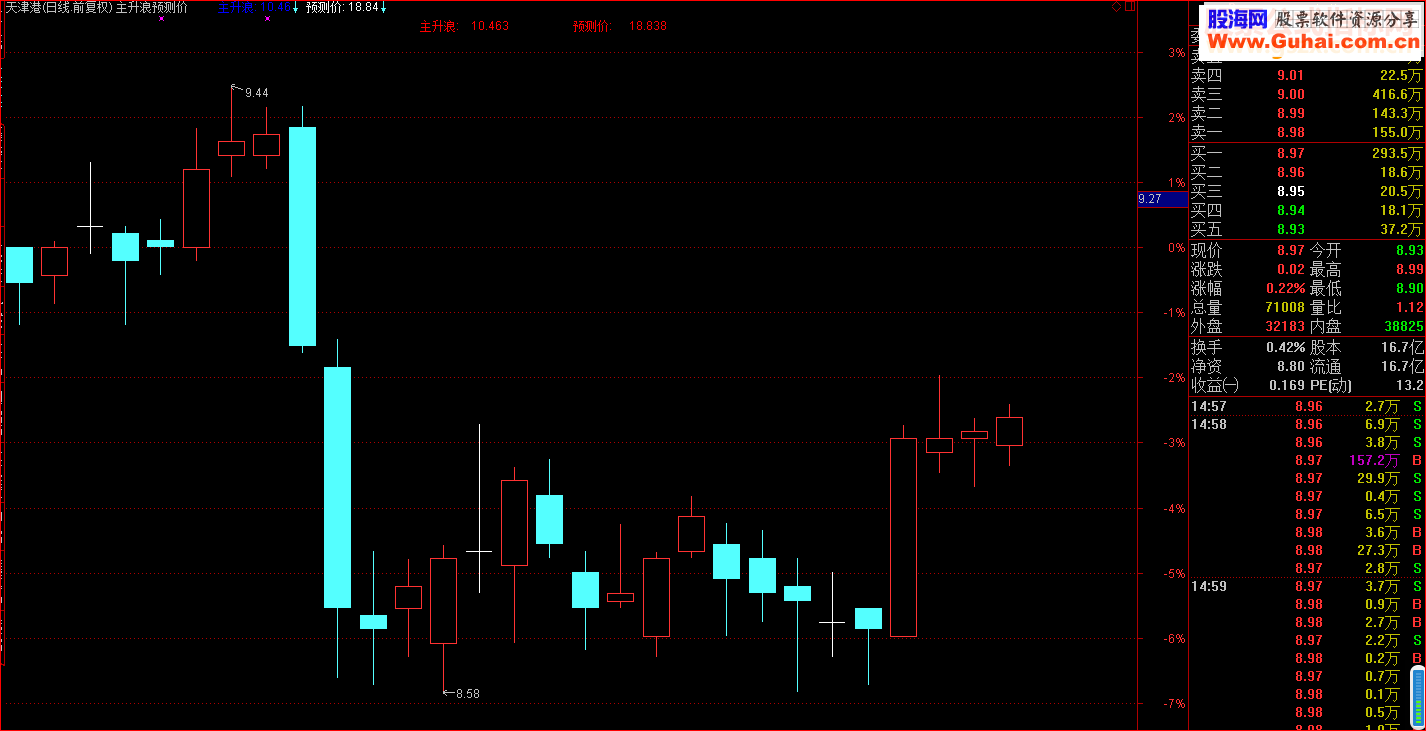Click the 29.9万 sell trade row
Viewport: 1426px width, 731px height.
pyautogui.click(x=1306, y=478)
